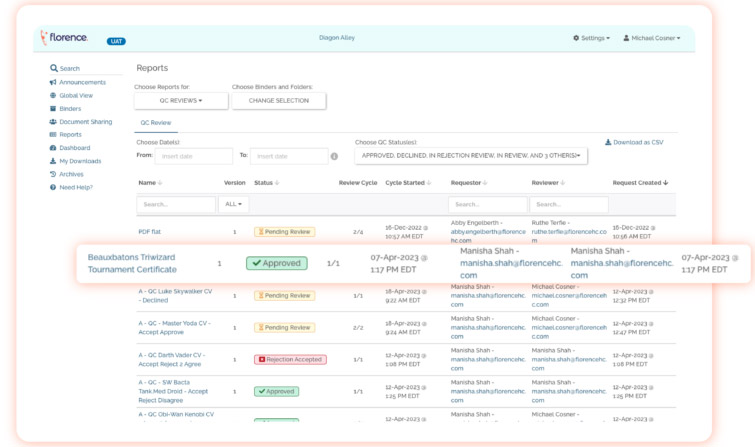Click the Announcements megaphone icon
The width and height of the screenshot is (755, 447).
click(x=54, y=82)
